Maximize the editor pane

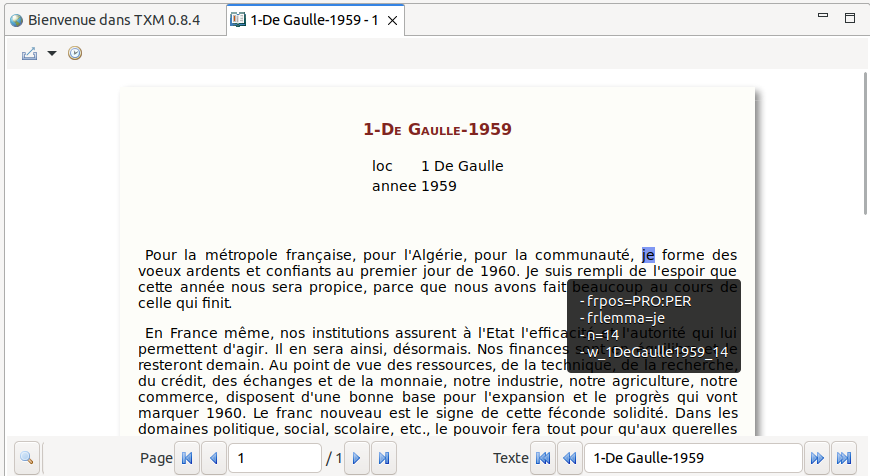coord(849,18)
